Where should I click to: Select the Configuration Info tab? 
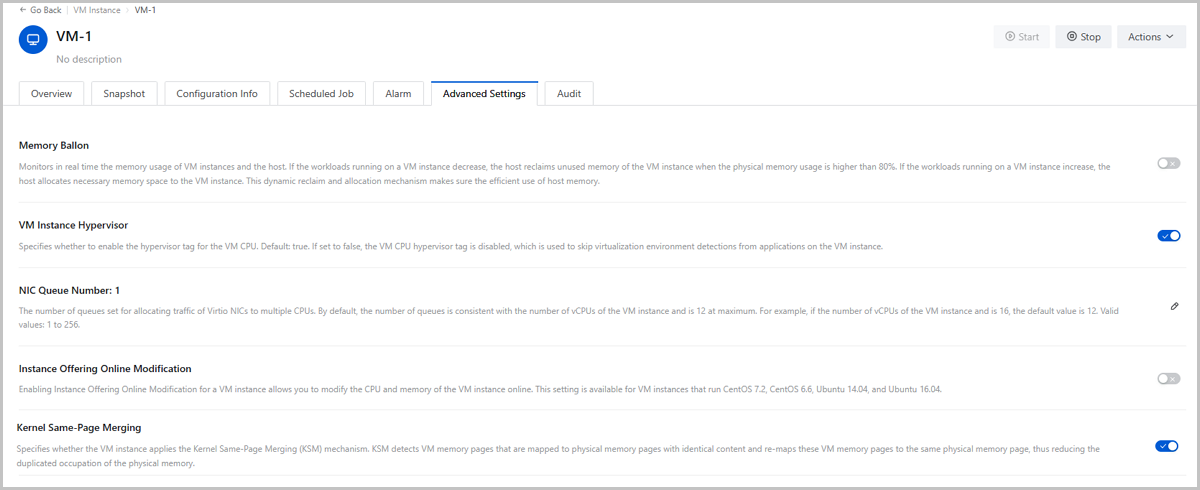click(x=217, y=94)
